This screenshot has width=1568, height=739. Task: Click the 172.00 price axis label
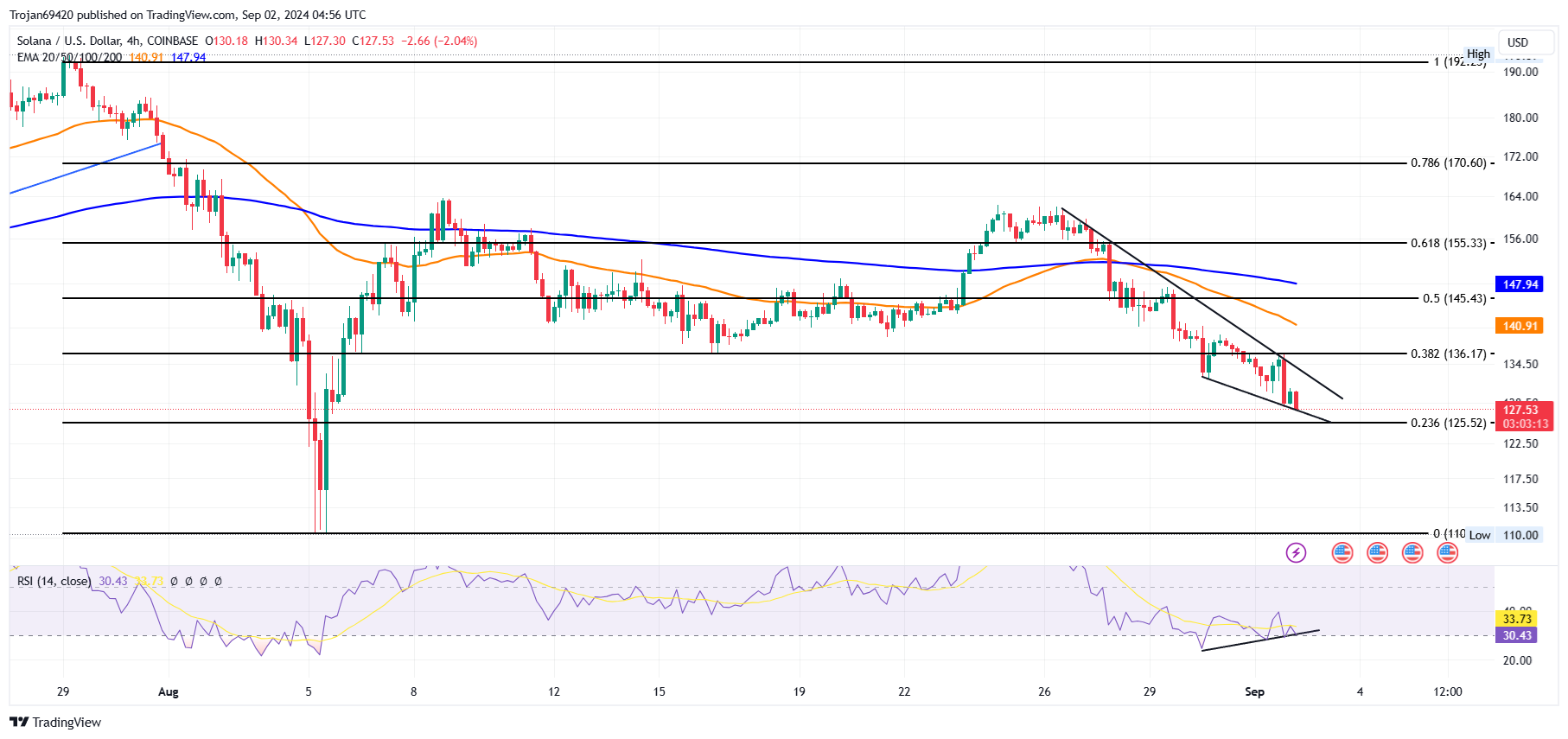point(1520,156)
